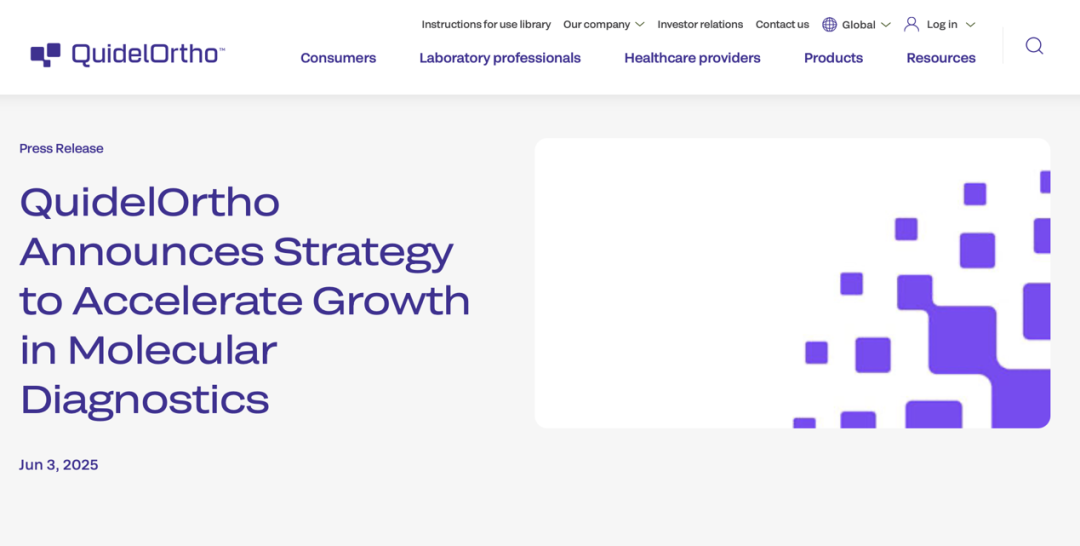Click the press release headline text
This screenshot has height=546, width=1080.
click(245, 301)
